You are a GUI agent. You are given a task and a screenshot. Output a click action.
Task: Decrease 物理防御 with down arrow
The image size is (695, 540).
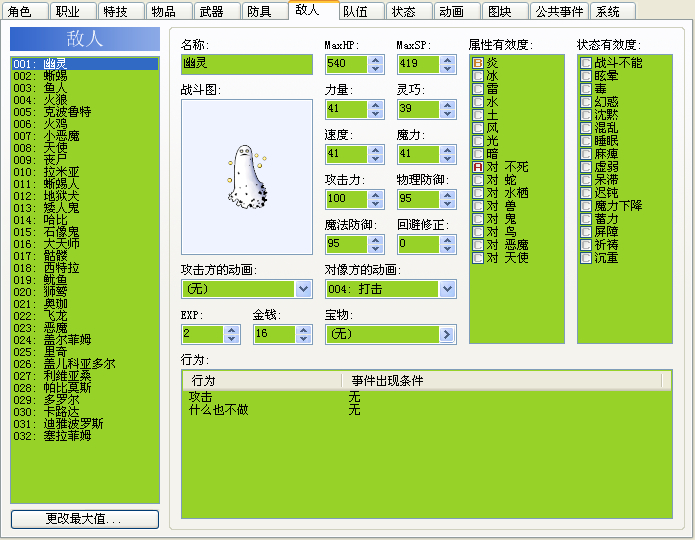(448, 203)
